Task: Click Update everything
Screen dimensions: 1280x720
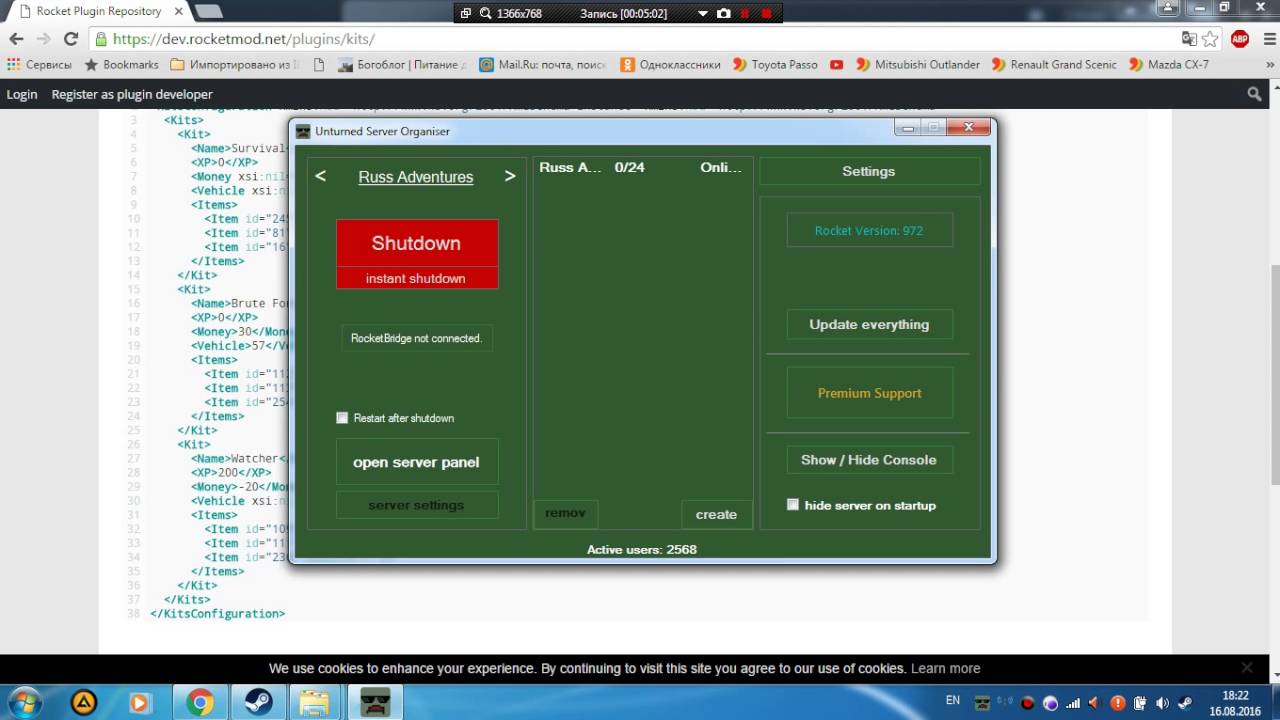Action: click(869, 324)
